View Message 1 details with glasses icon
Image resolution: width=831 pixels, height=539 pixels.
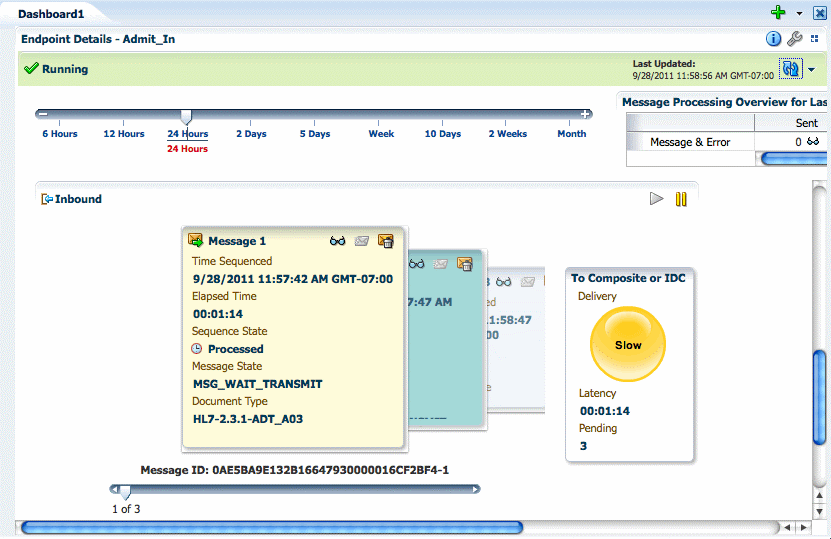point(338,241)
